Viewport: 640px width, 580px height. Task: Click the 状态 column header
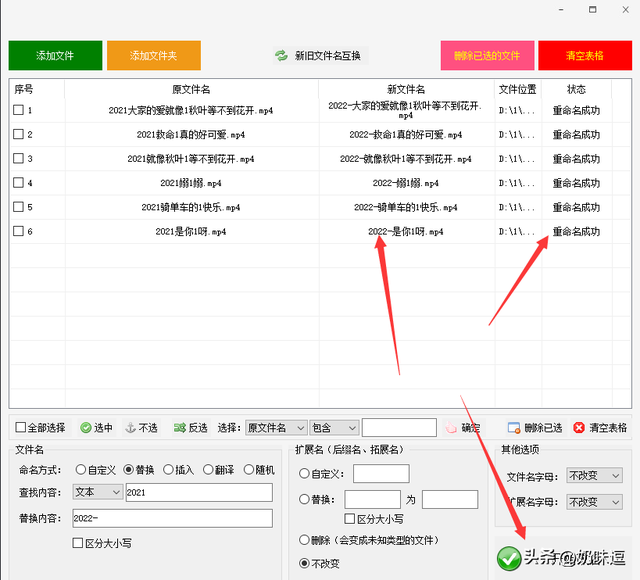click(x=576, y=89)
